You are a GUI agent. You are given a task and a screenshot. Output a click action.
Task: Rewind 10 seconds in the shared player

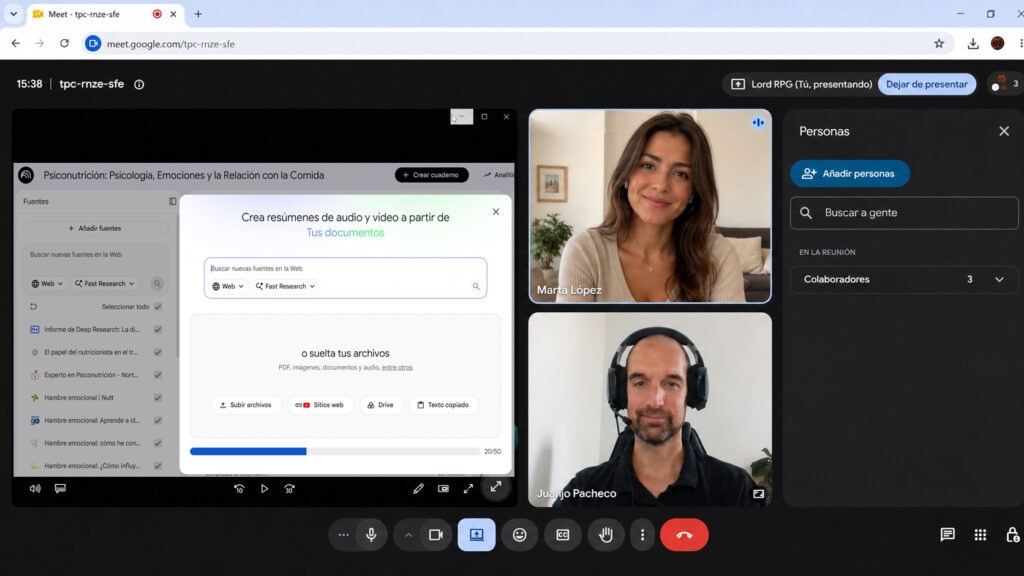pos(239,488)
